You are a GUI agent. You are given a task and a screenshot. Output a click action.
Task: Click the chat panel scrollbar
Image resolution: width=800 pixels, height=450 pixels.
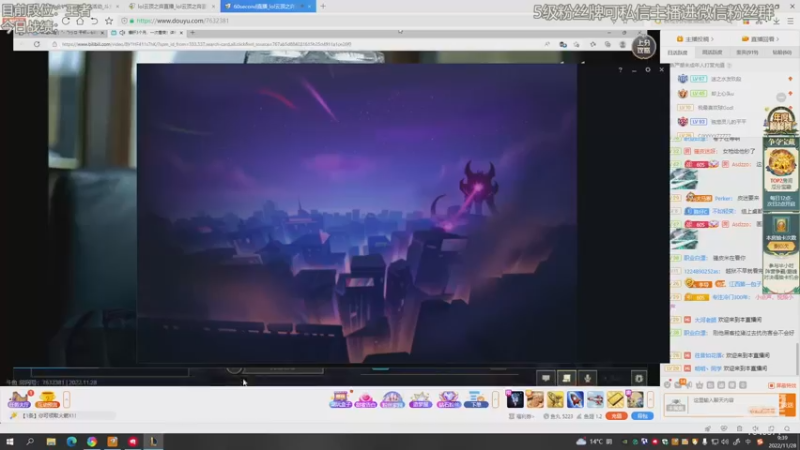point(797,358)
